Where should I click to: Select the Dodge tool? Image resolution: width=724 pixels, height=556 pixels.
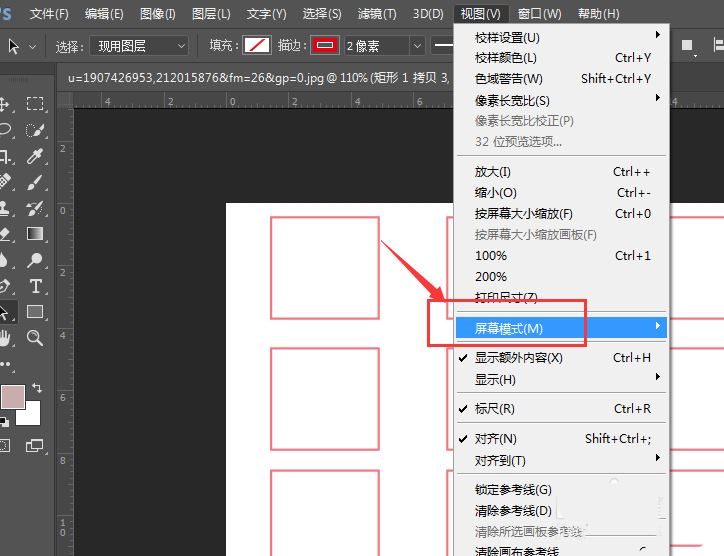tap(35, 260)
